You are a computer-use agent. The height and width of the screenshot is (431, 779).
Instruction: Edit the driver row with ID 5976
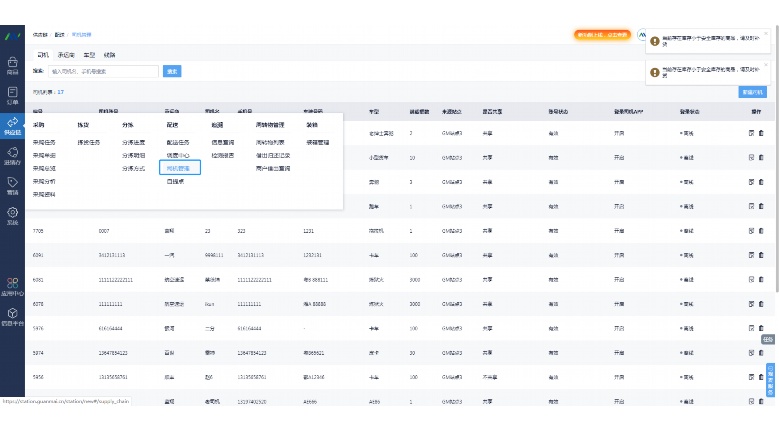(x=751, y=328)
